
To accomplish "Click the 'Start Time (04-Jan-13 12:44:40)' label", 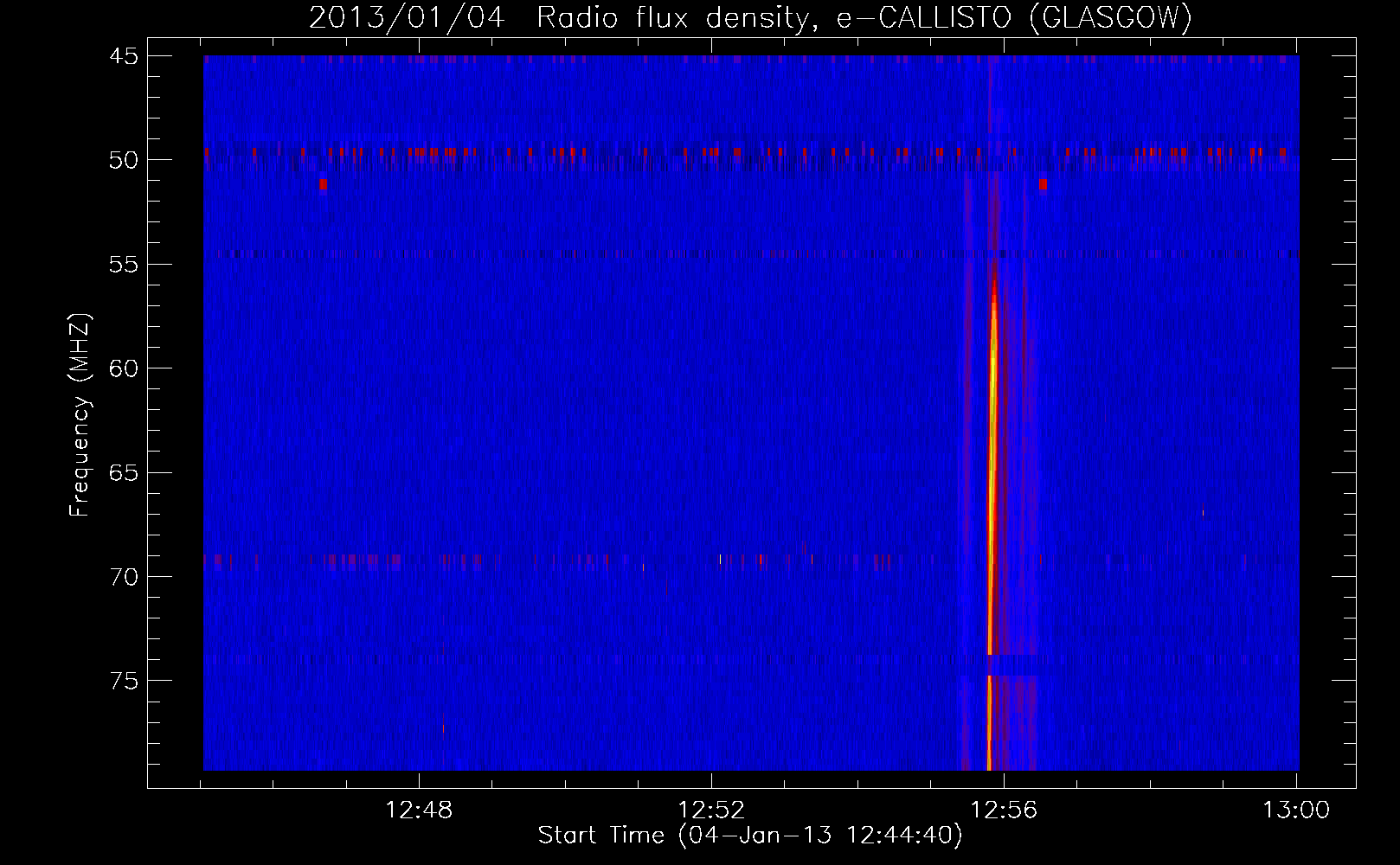I will (750, 836).
